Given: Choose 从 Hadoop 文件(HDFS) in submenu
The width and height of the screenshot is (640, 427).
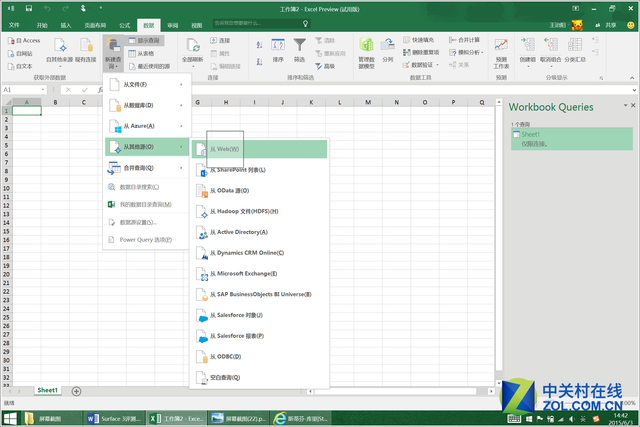Looking at the screenshot, I should pyautogui.click(x=260, y=211).
